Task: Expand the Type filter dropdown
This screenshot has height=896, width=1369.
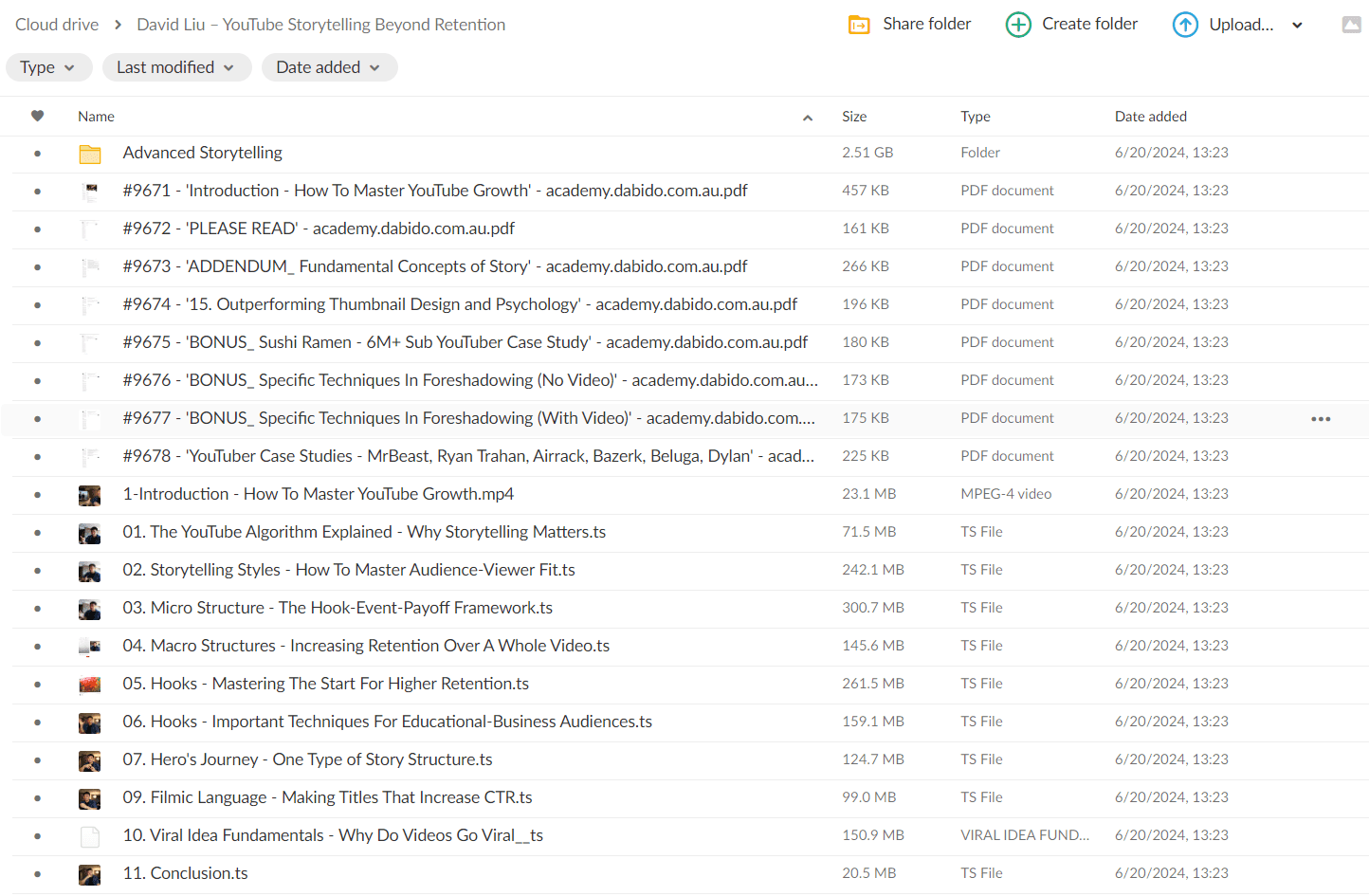Action: click(48, 67)
